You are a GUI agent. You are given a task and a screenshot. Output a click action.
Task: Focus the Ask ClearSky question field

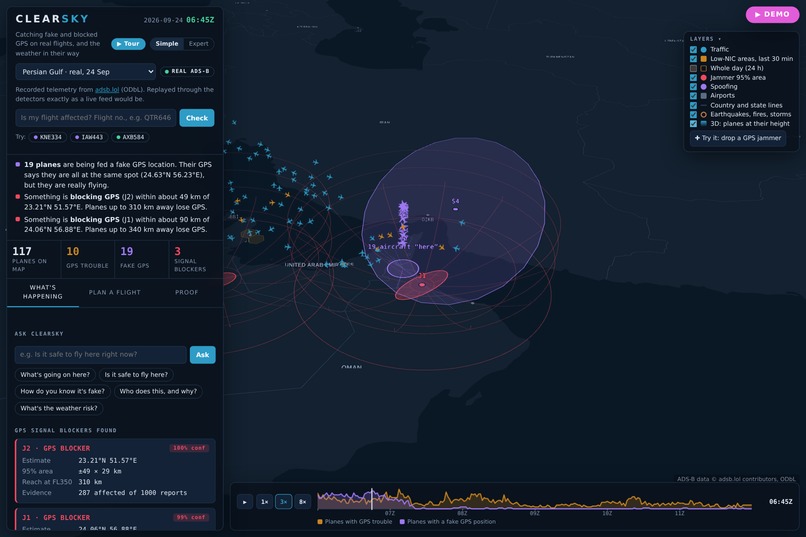pos(101,355)
